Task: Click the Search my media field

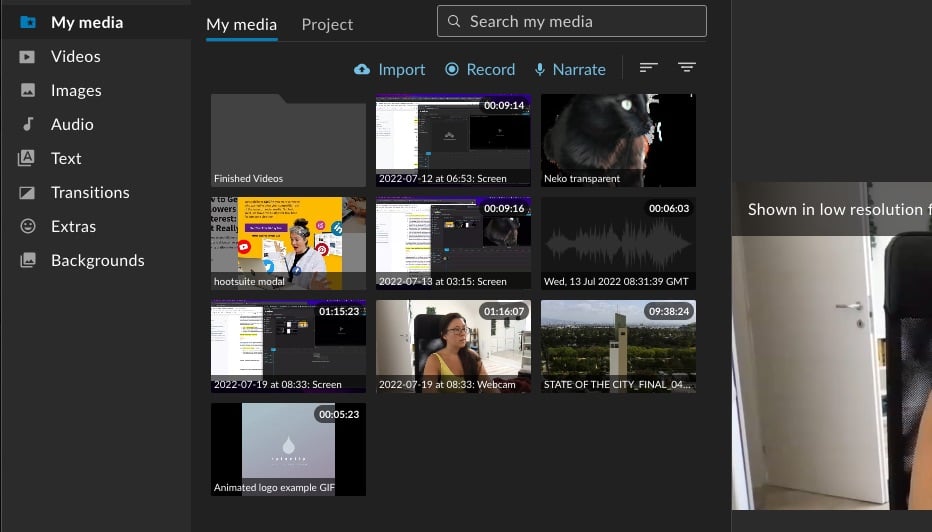Action: (x=572, y=21)
